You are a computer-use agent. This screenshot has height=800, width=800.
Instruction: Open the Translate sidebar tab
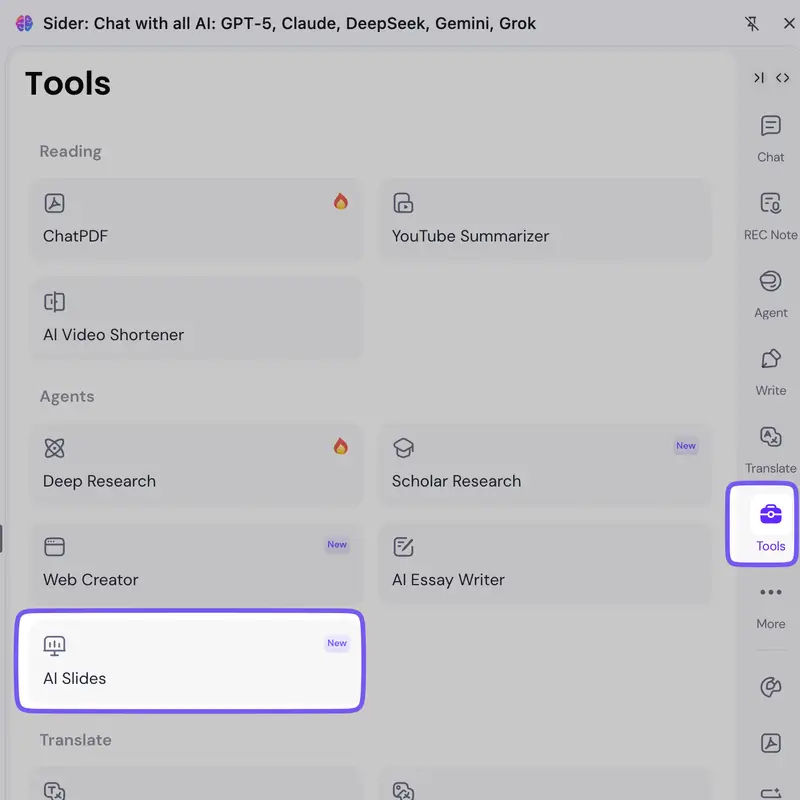point(770,450)
